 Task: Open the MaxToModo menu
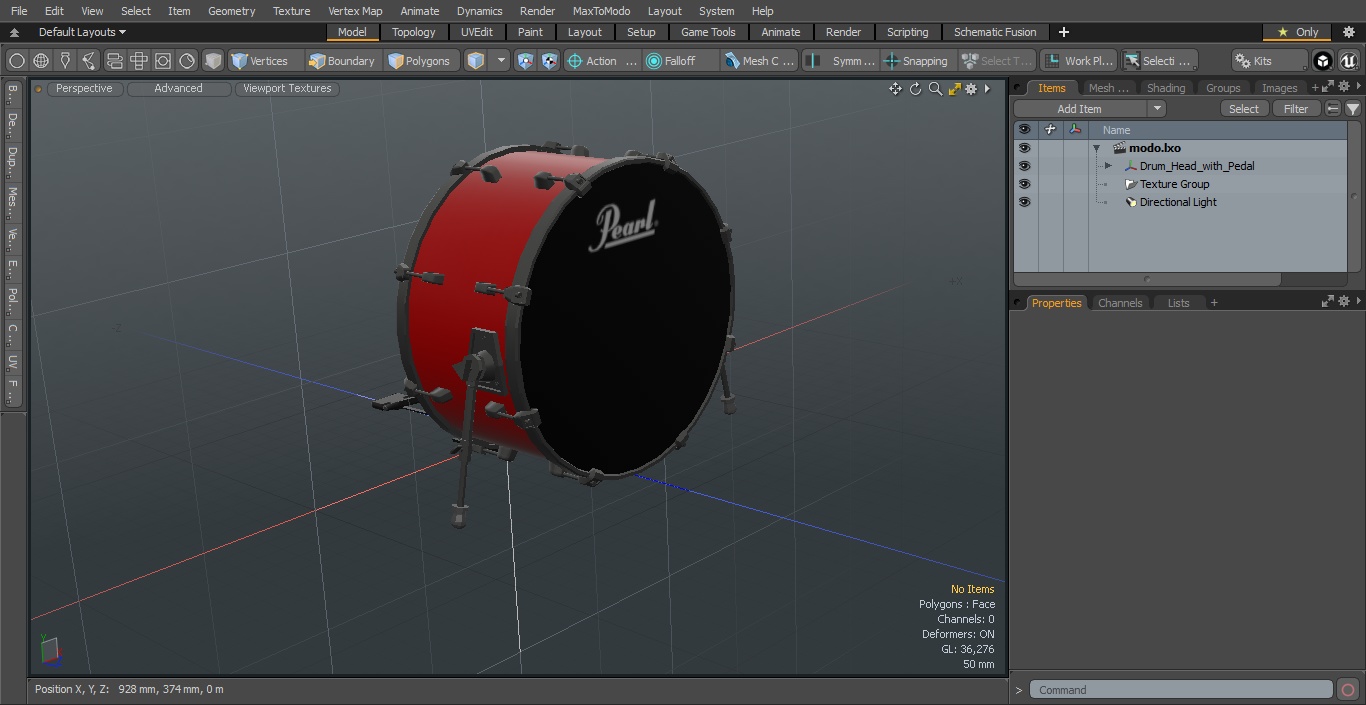click(601, 11)
